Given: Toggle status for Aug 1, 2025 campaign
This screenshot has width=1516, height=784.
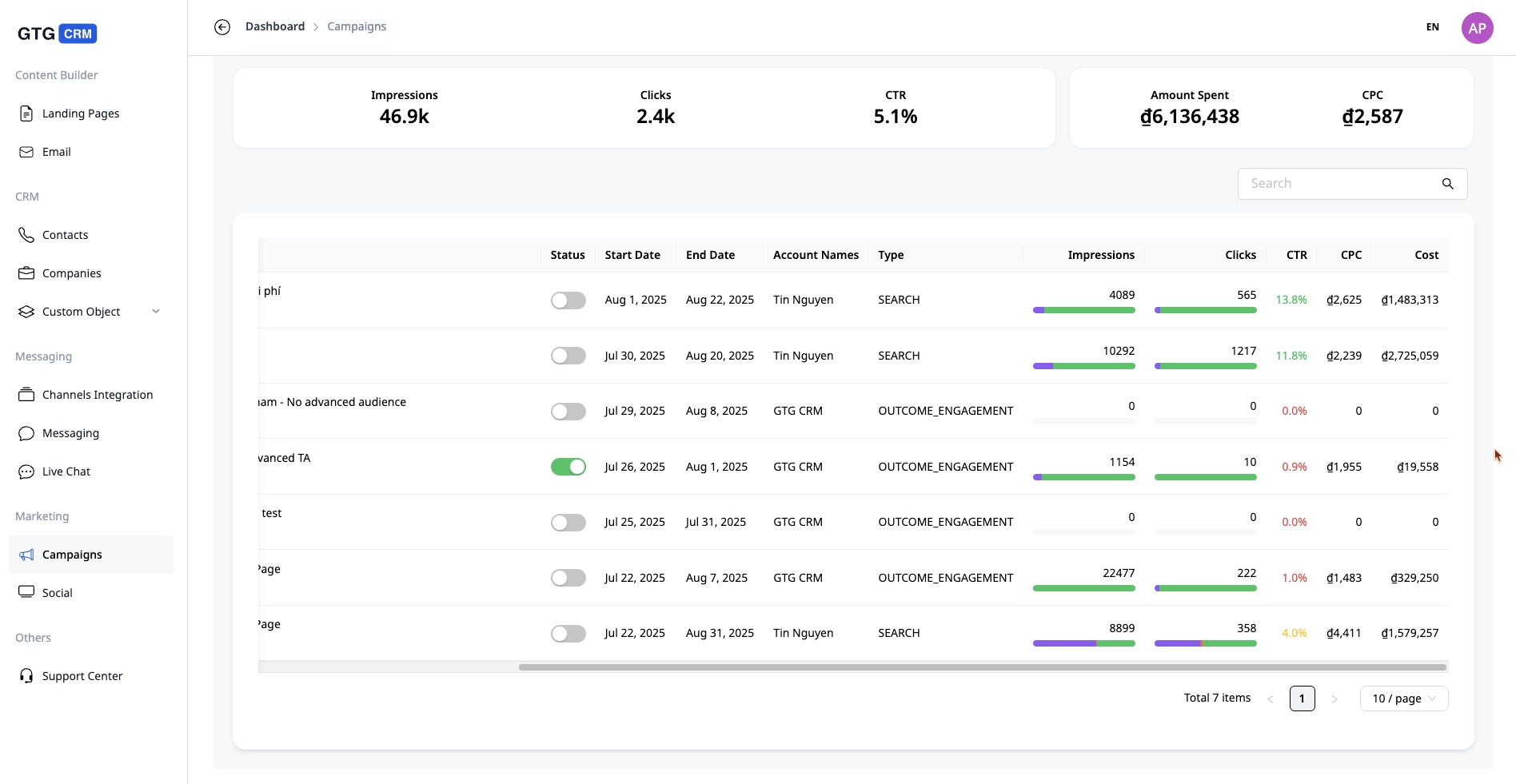Looking at the screenshot, I should [x=568, y=300].
